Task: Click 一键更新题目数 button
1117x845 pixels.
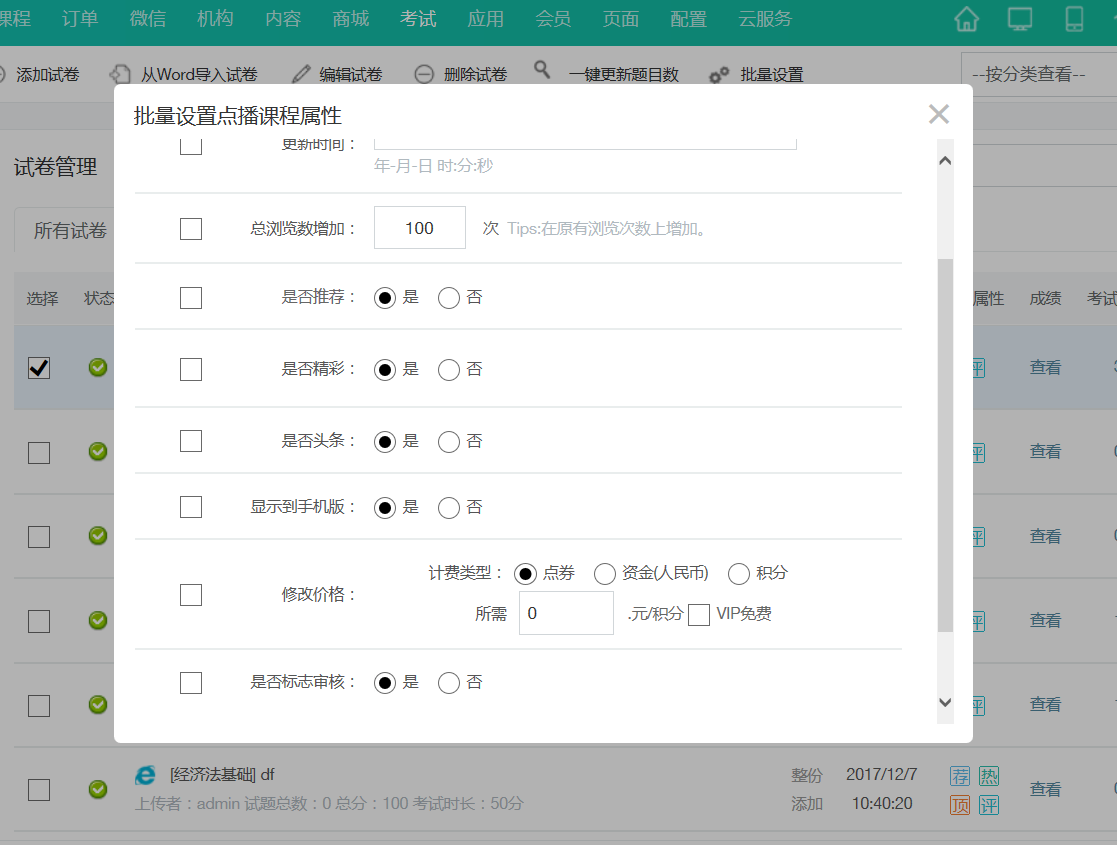Action: coord(623,74)
